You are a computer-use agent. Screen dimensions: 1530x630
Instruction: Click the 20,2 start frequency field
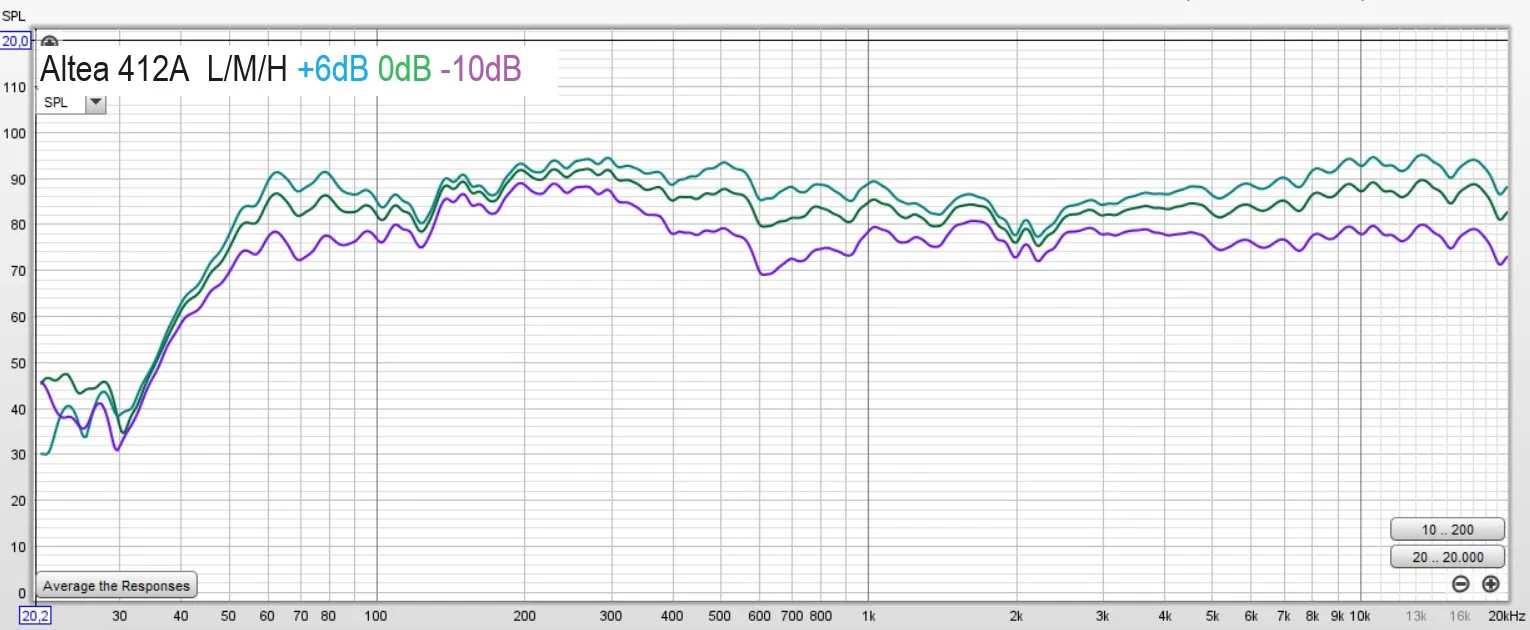[x=35, y=616]
